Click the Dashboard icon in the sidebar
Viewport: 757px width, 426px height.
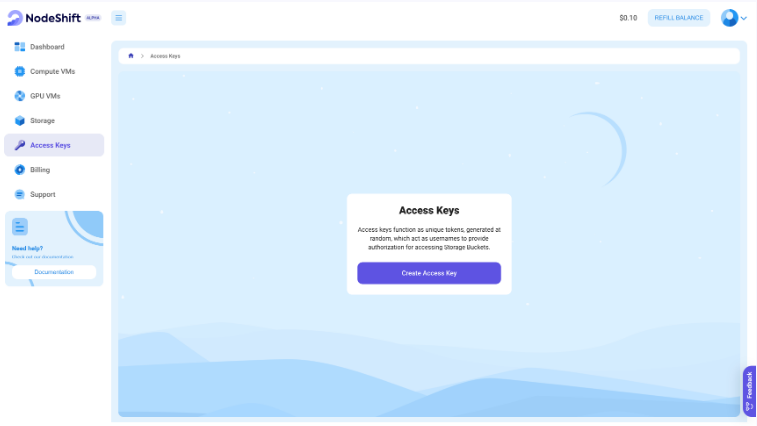pyautogui.click(x=20, y=47)
